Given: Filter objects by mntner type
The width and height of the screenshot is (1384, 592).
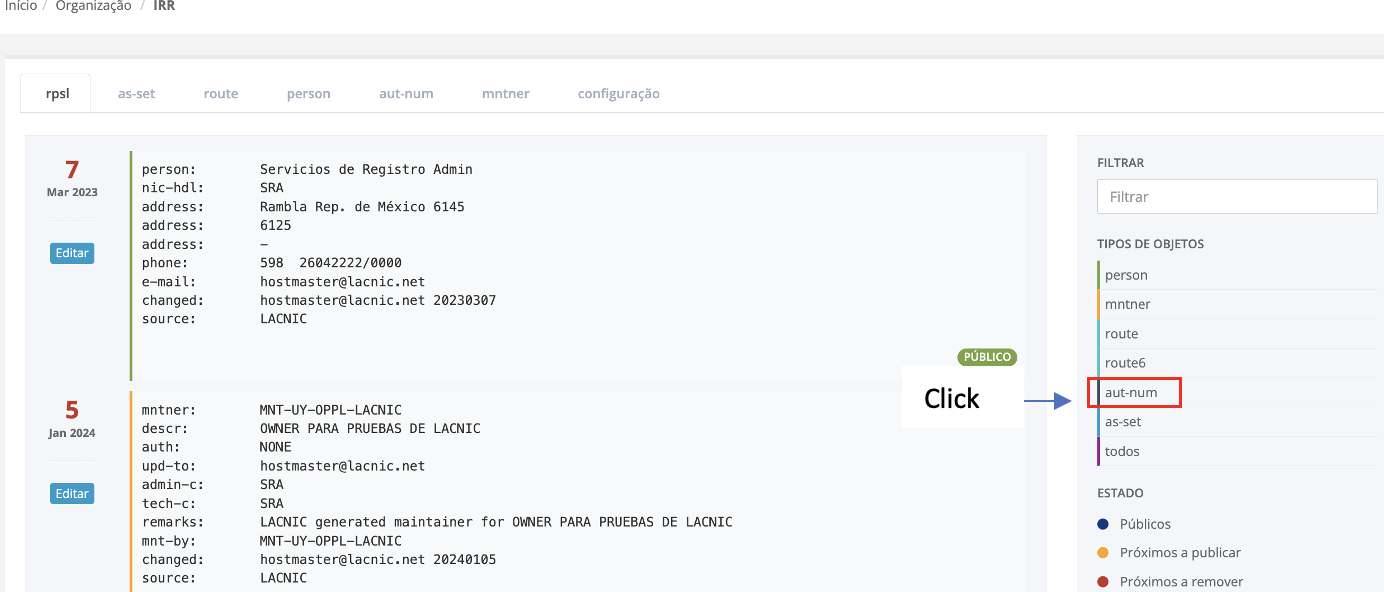Looking at the screenshot, I should click(1127, 304).
